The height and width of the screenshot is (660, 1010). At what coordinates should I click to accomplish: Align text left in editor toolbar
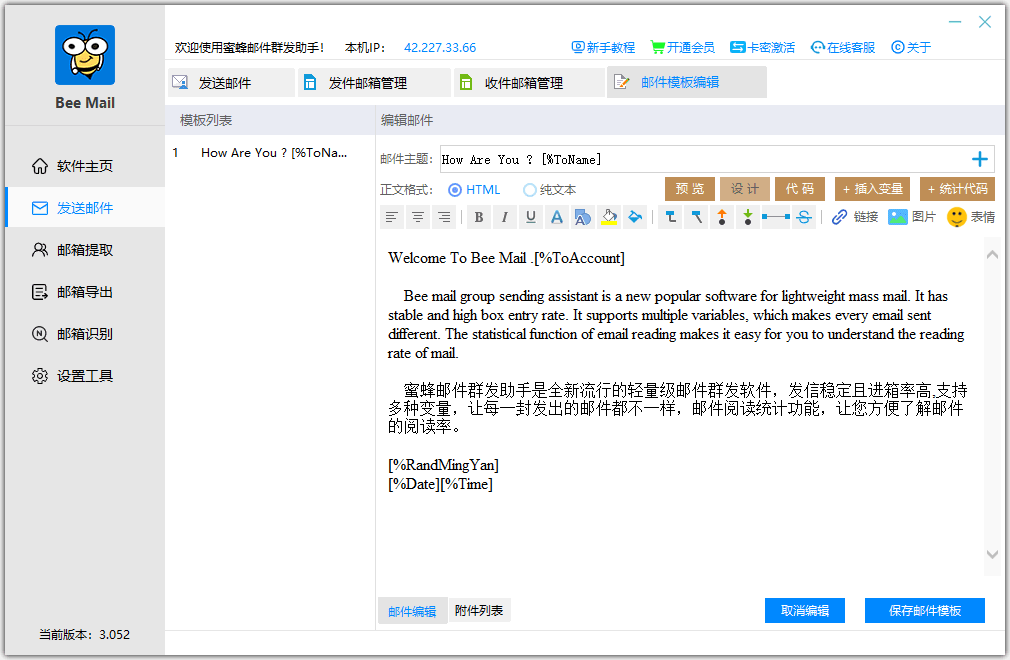coord(392,217)
